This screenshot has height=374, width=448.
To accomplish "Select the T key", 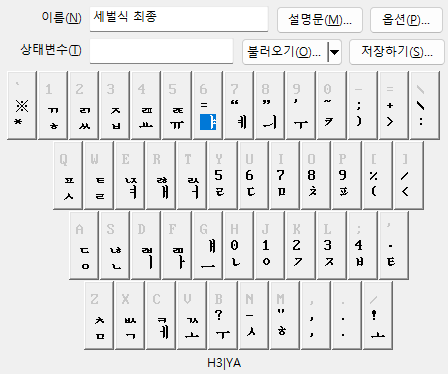I will [x=192, y=175].
